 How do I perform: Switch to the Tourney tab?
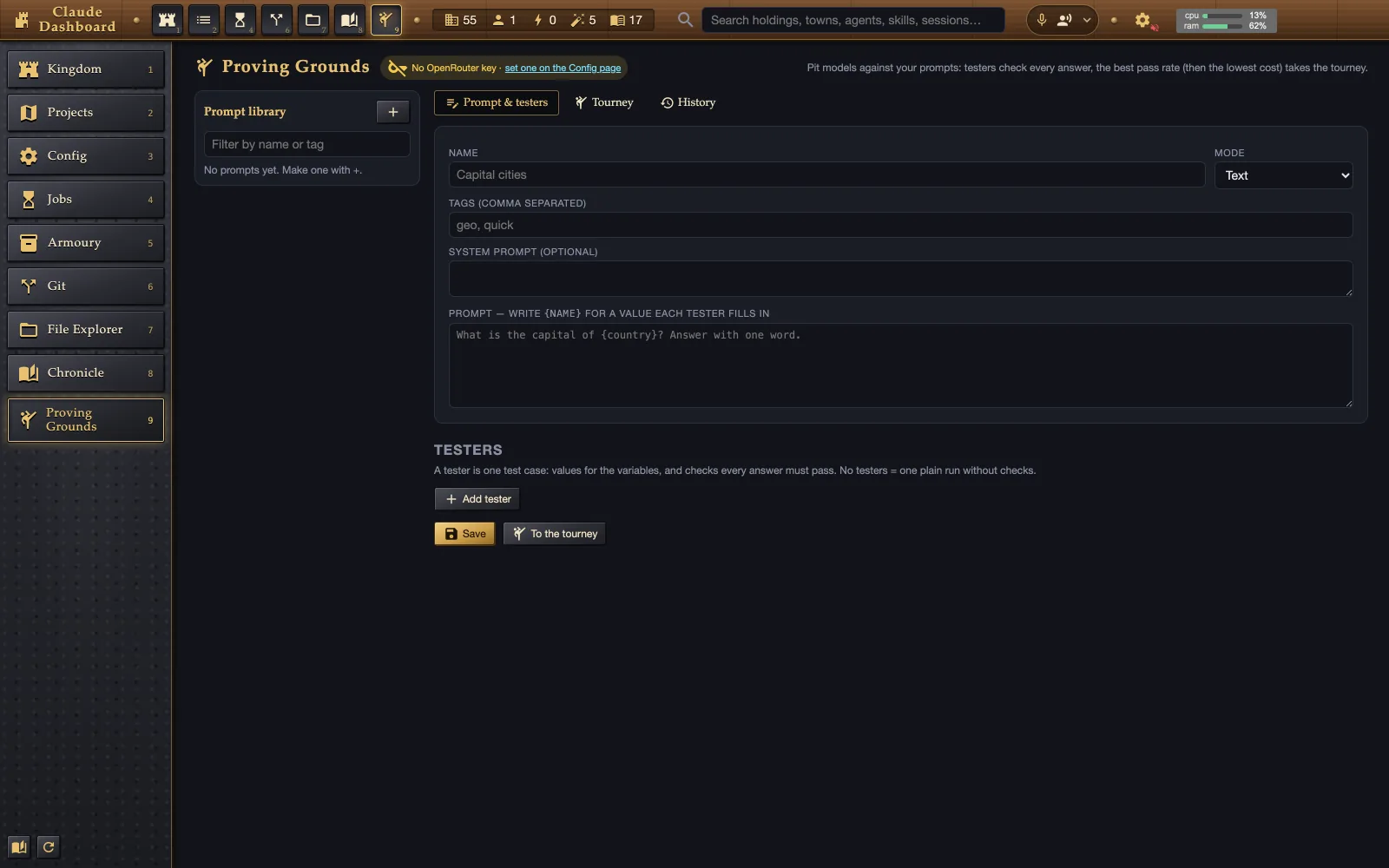tap(604, 102)
